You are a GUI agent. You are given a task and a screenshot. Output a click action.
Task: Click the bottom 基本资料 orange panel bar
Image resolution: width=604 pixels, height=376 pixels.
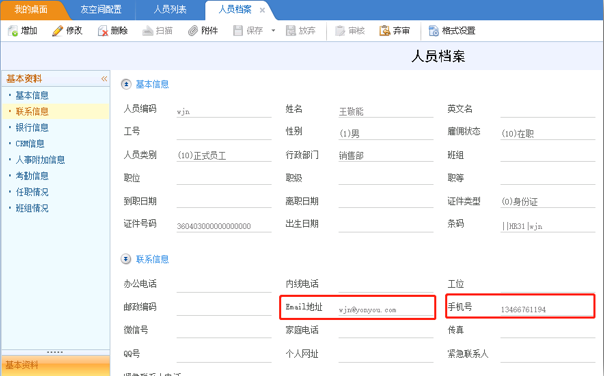[x=55, y=365]
